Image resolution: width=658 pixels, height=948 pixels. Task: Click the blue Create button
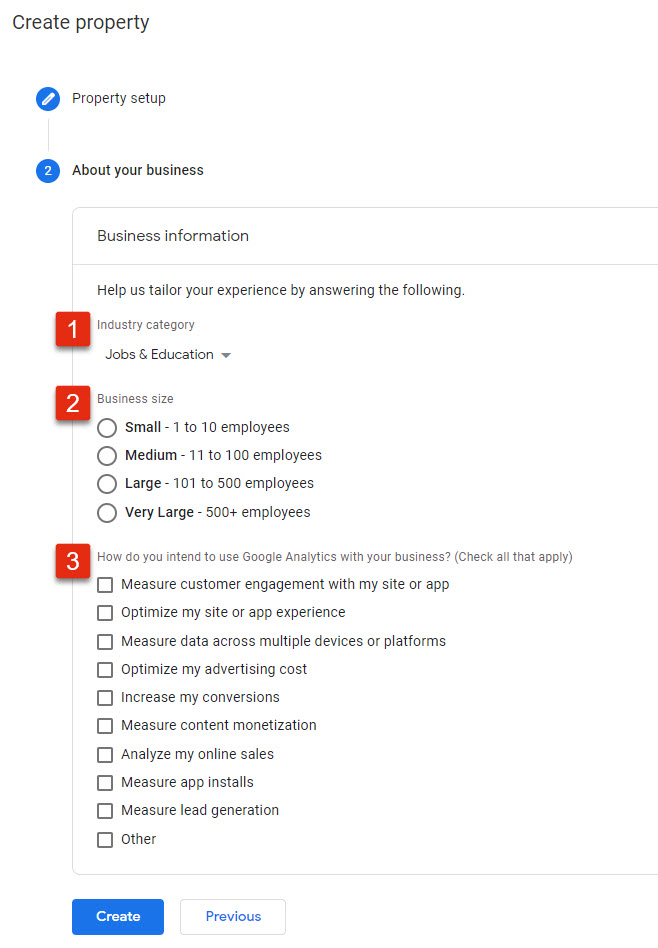click(x=118, y=917)
